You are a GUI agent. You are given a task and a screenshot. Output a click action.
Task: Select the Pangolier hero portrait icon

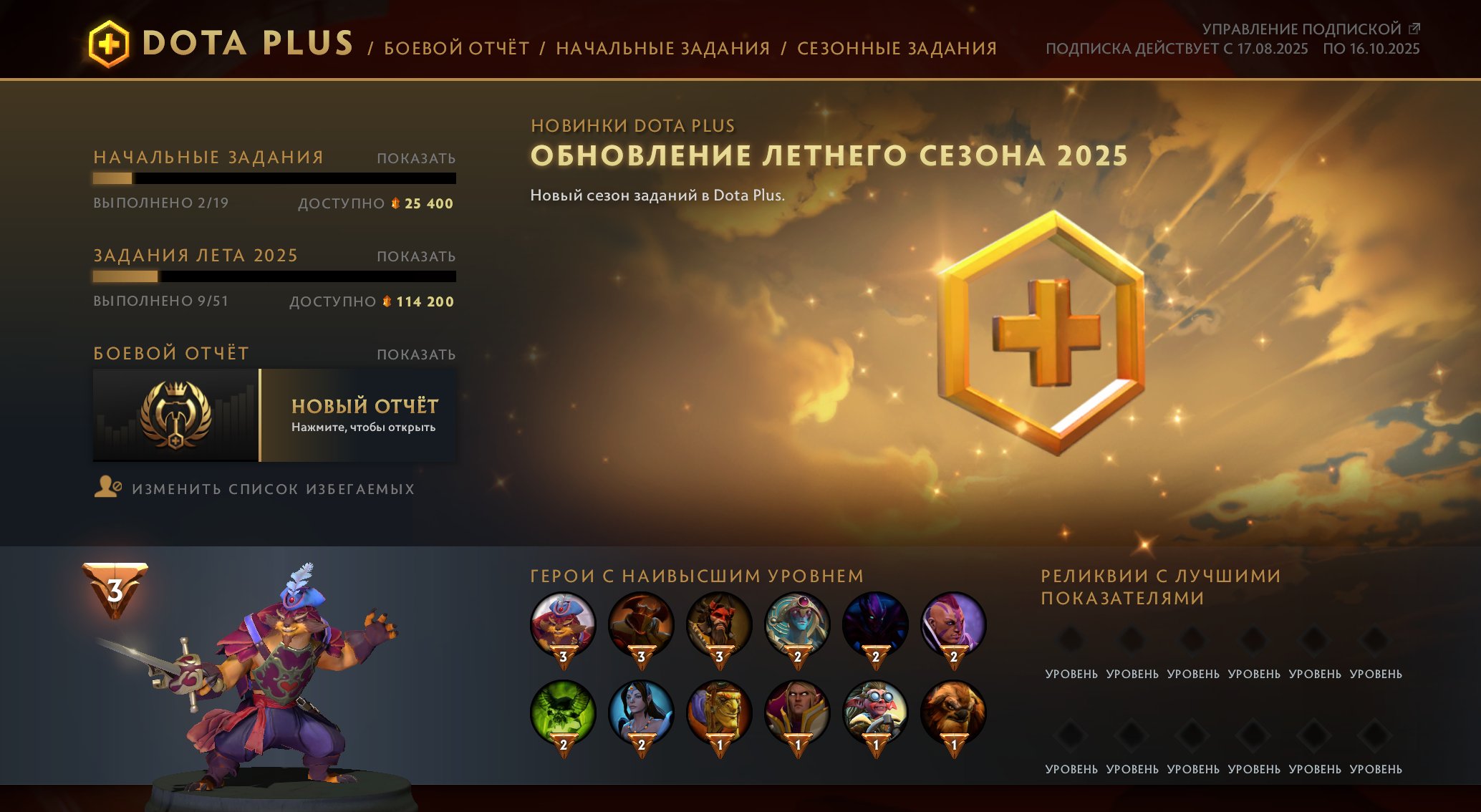tap(563, 625)
